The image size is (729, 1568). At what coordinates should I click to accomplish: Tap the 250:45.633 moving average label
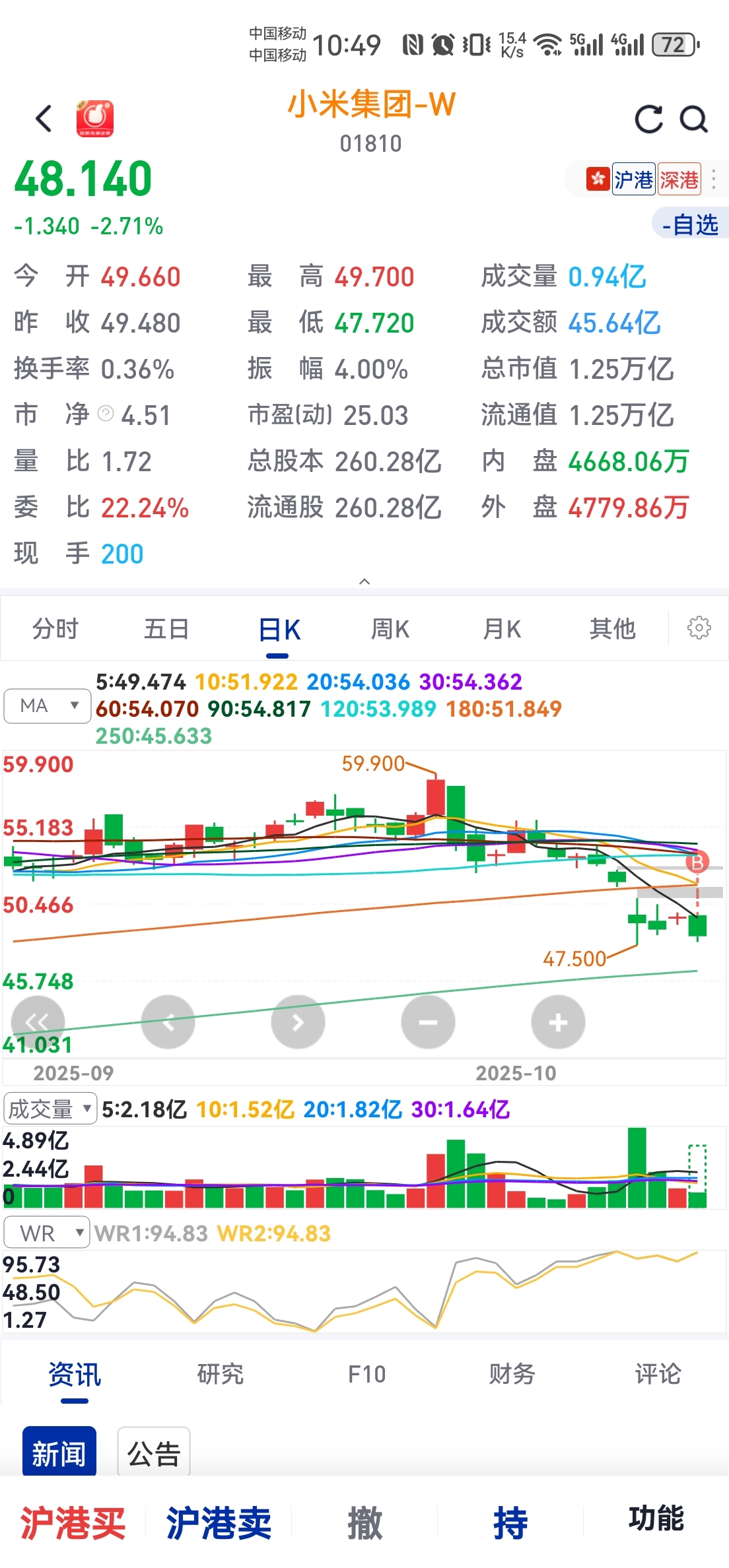pos(154,736)
